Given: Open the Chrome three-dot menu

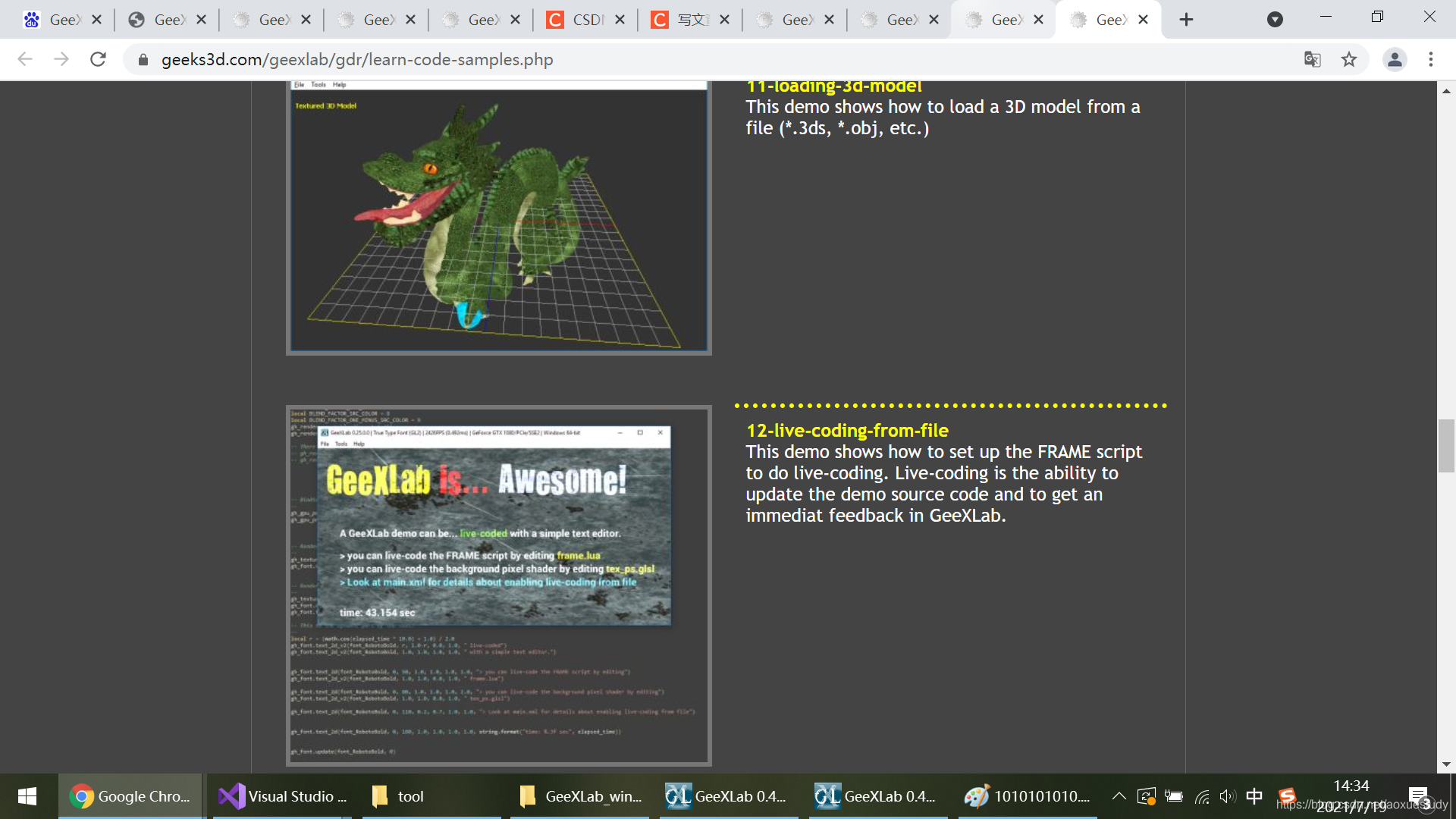Looking at the screenshot, I should coord(1431,59).
